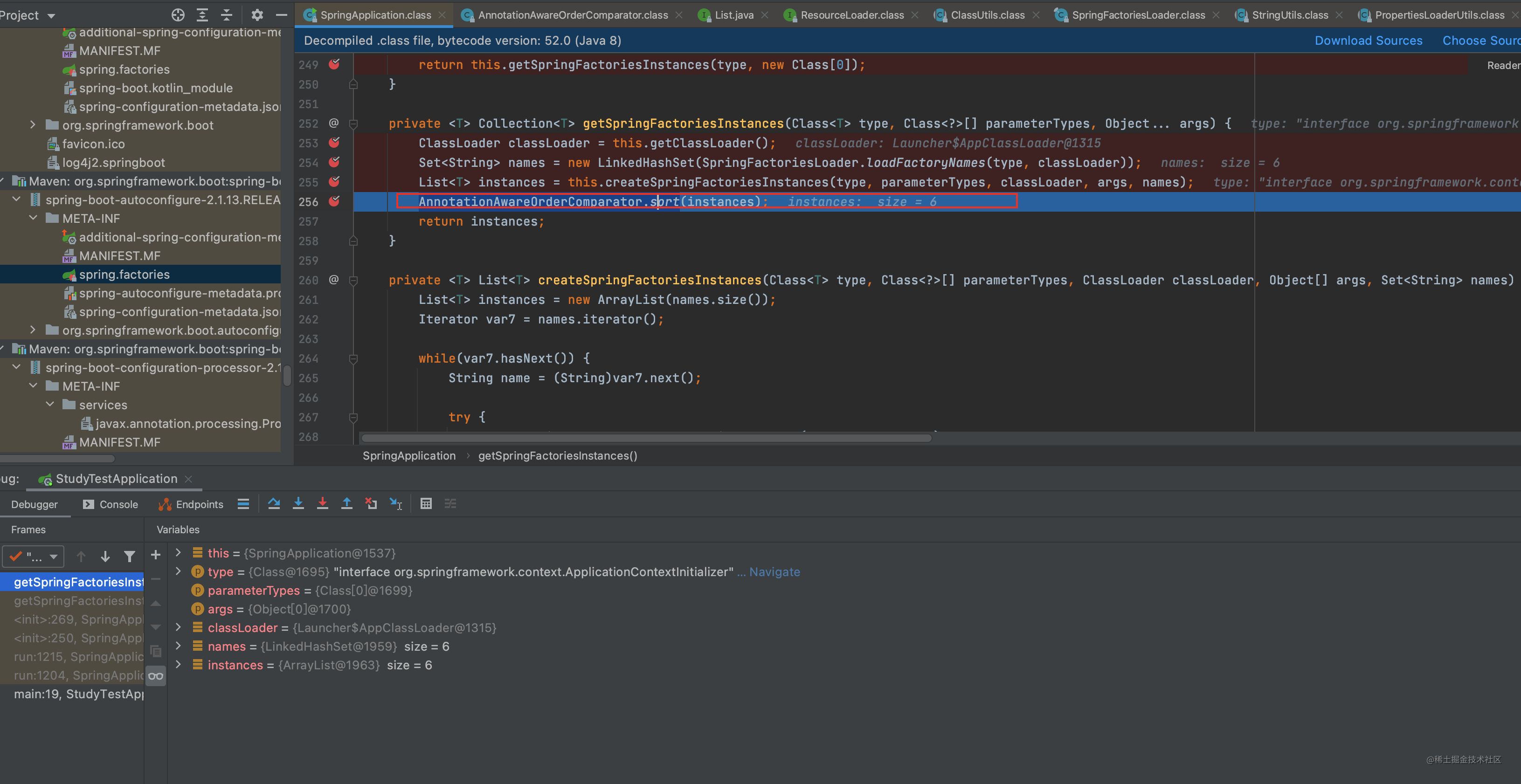1521x784 pixels.
Task: Click the locate/select opened file target icon
Action: click(178, 15)
